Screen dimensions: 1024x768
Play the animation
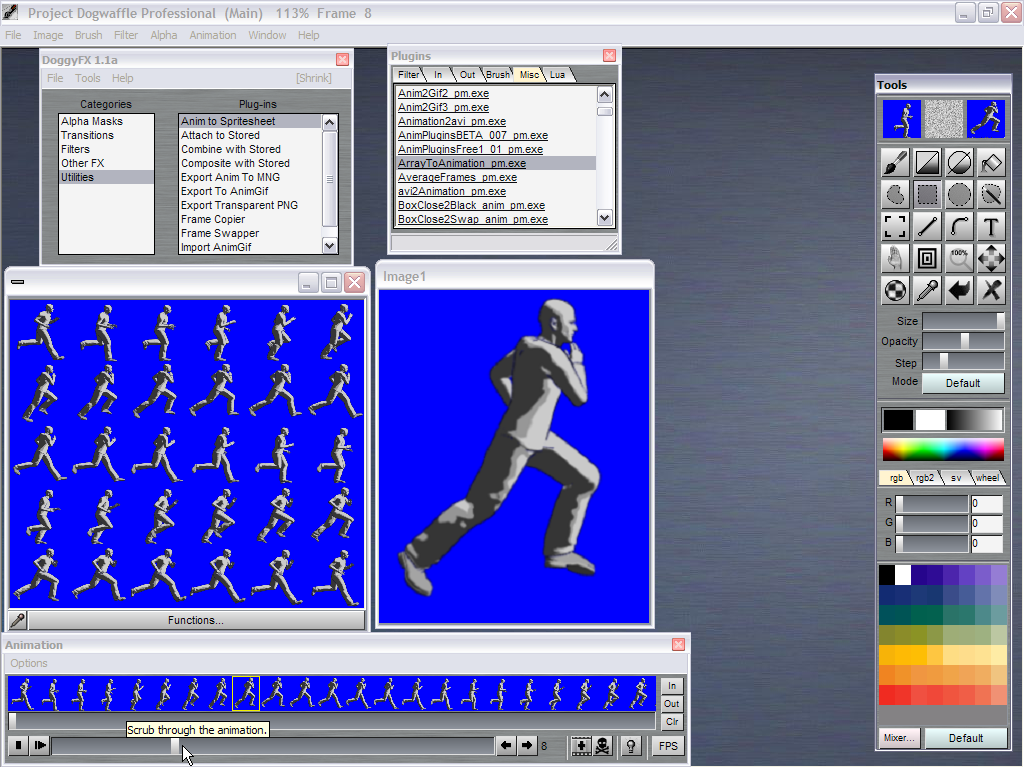point(39,746)
